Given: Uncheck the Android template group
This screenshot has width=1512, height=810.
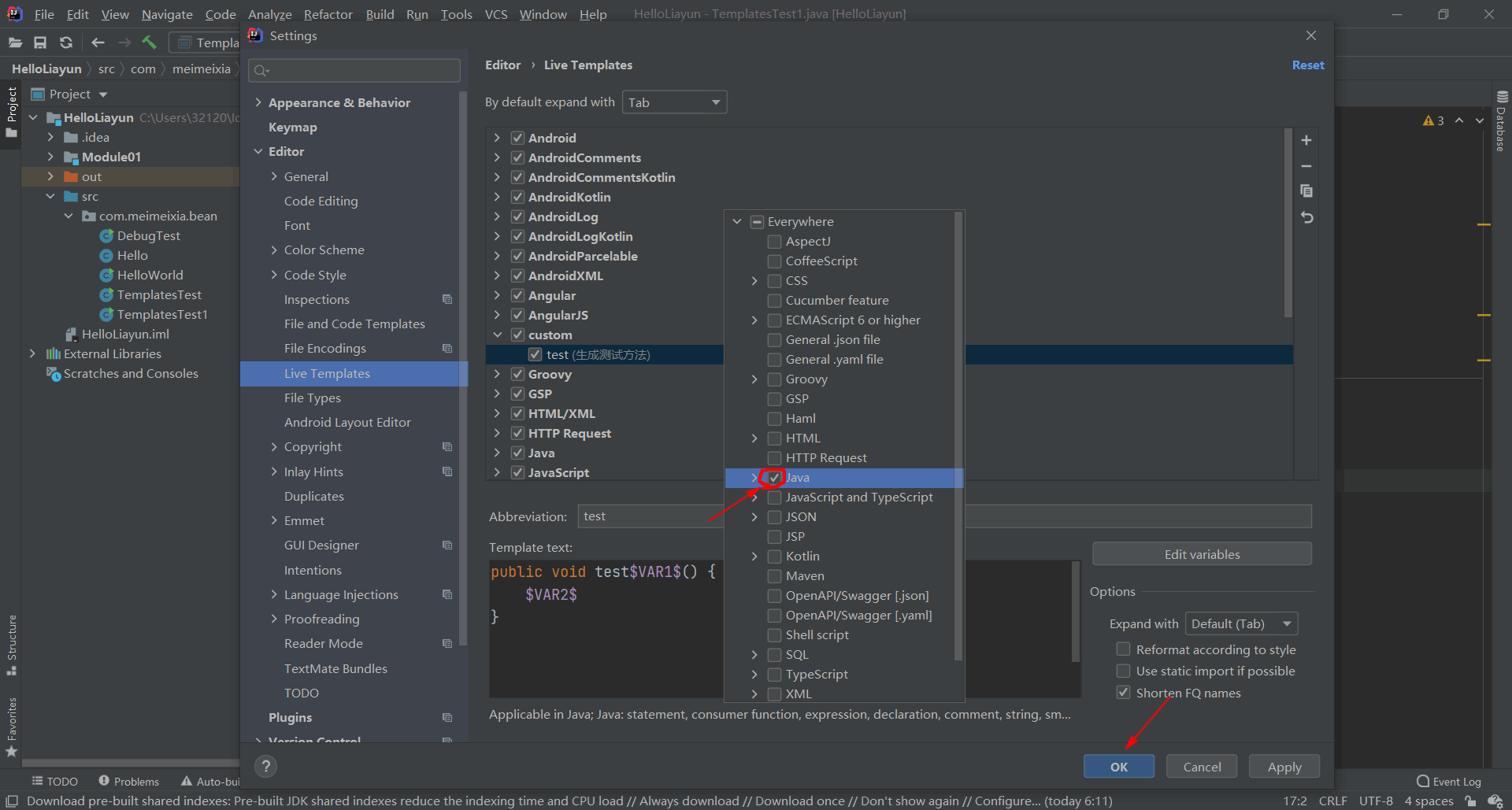Looking at the screenshot, I should 517,138.
